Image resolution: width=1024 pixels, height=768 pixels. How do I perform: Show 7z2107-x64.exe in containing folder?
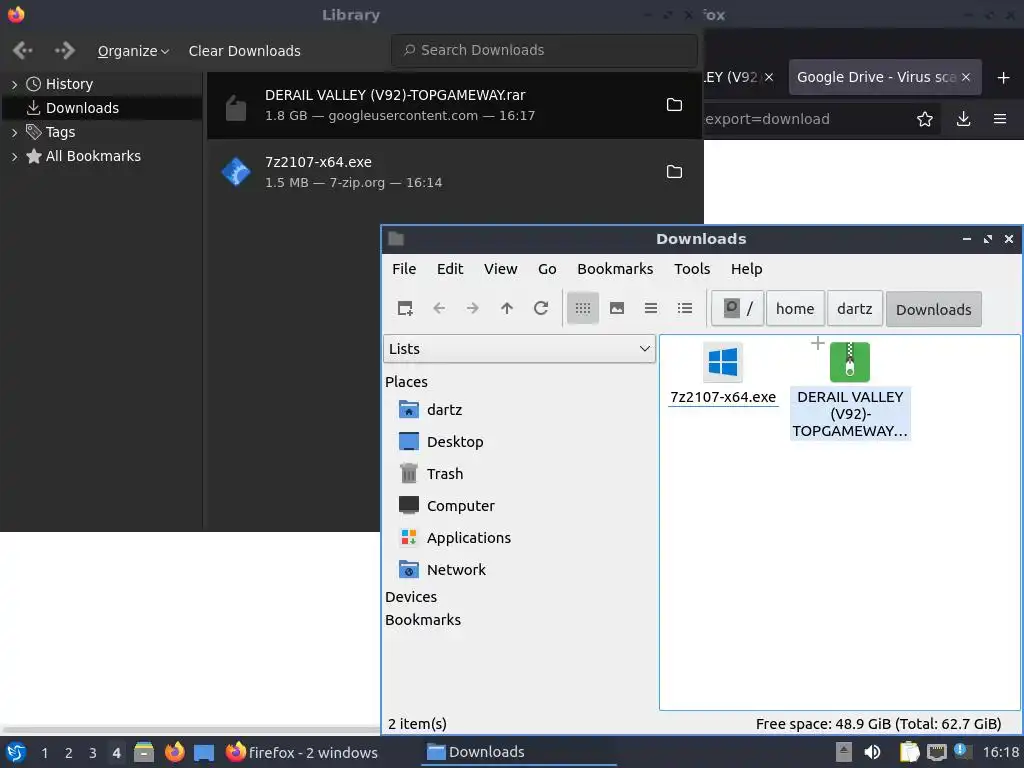(674, 171)
